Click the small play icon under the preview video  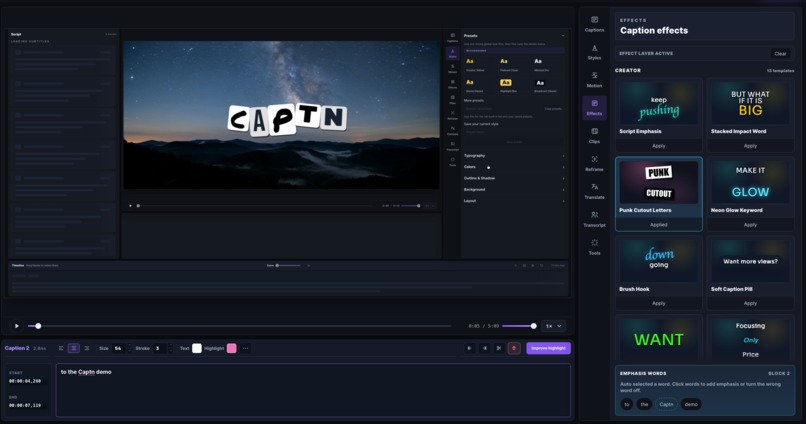(x=130, y=206)
